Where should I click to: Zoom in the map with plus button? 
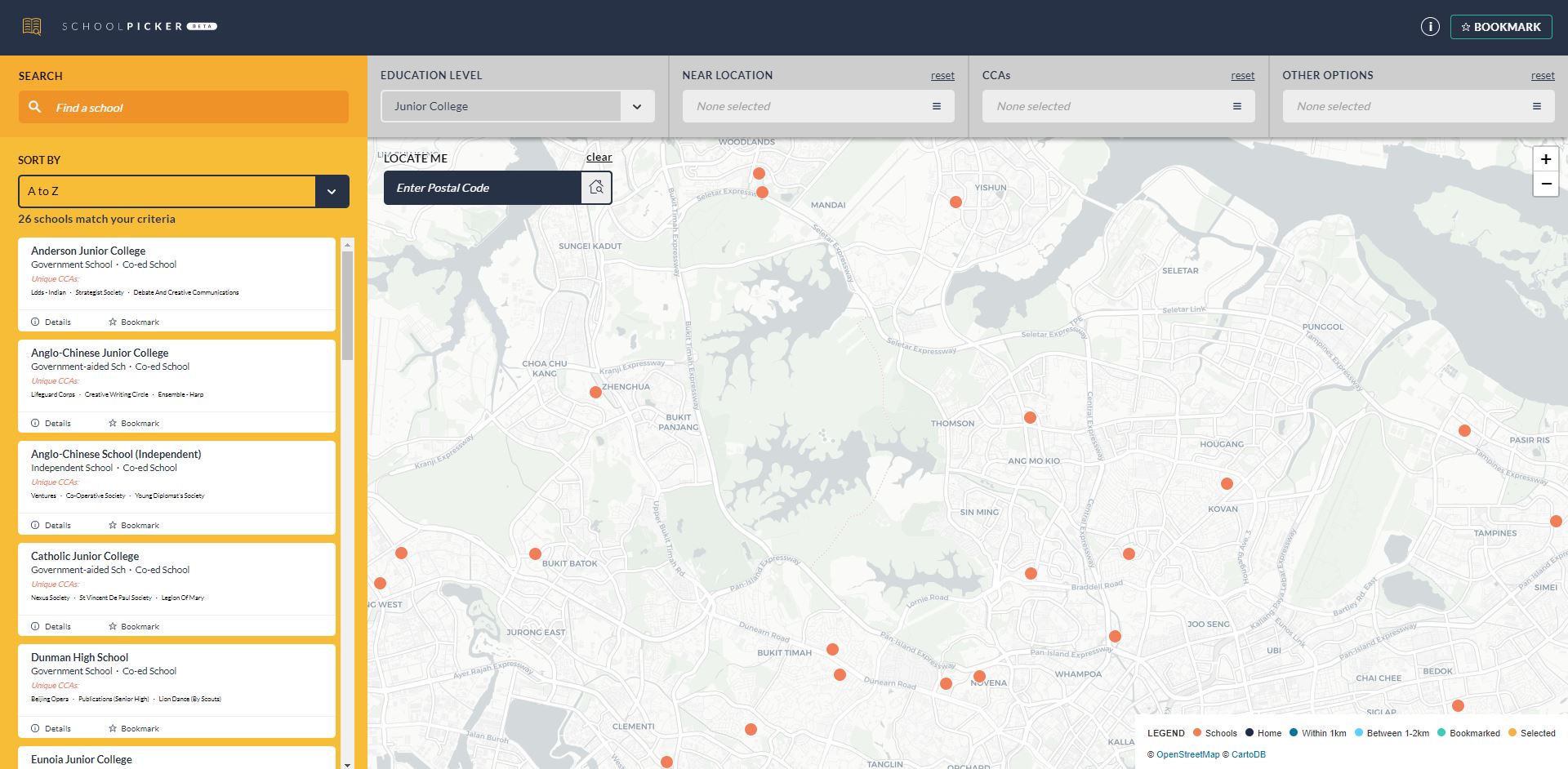click(x=1545, y=159)
